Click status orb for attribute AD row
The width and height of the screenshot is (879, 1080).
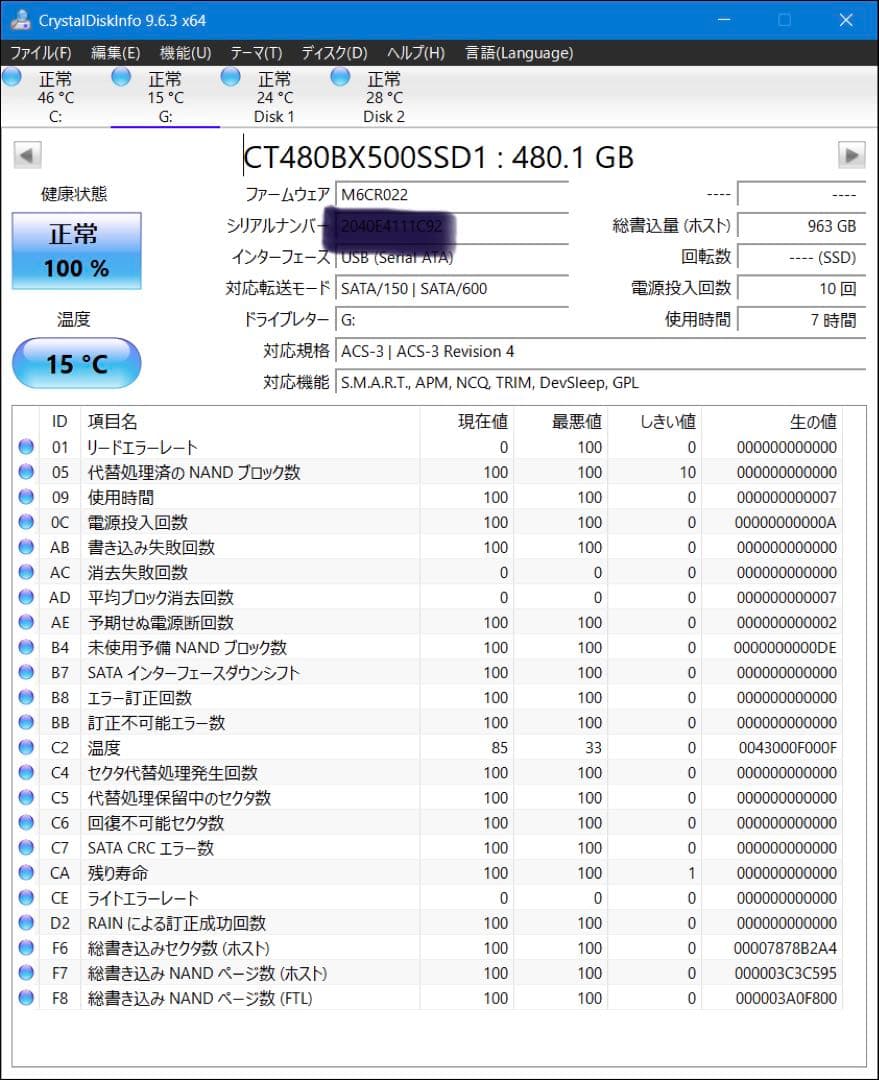click(x=26, y=597)
